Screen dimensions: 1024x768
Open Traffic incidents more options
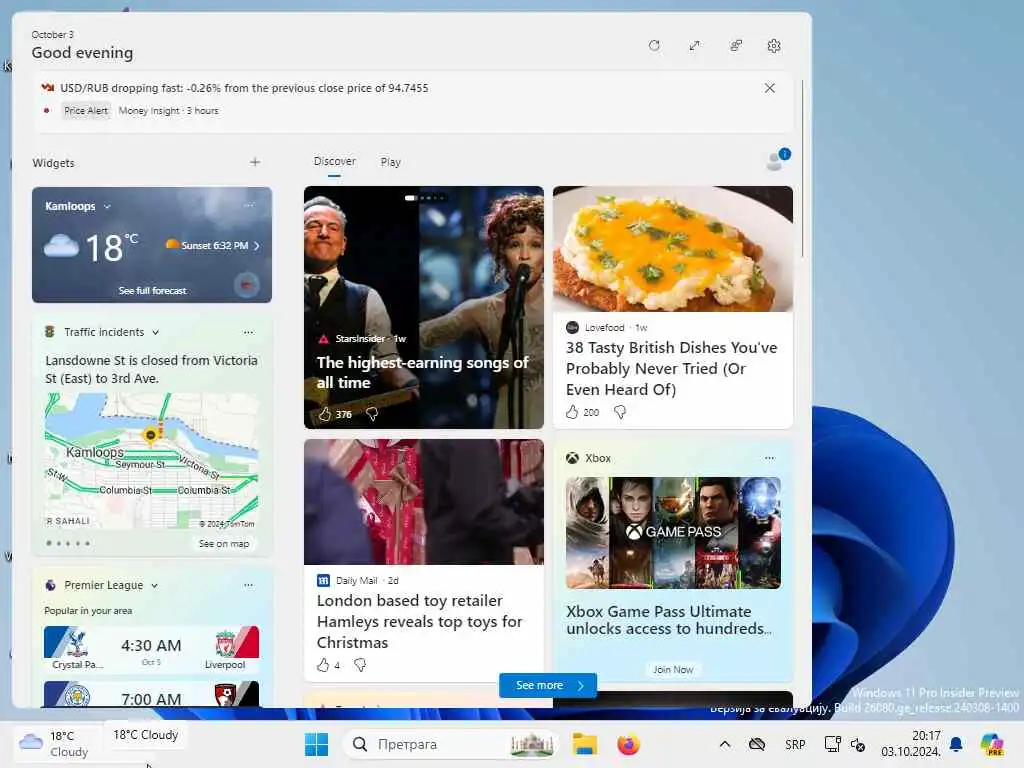click(248, 332)
